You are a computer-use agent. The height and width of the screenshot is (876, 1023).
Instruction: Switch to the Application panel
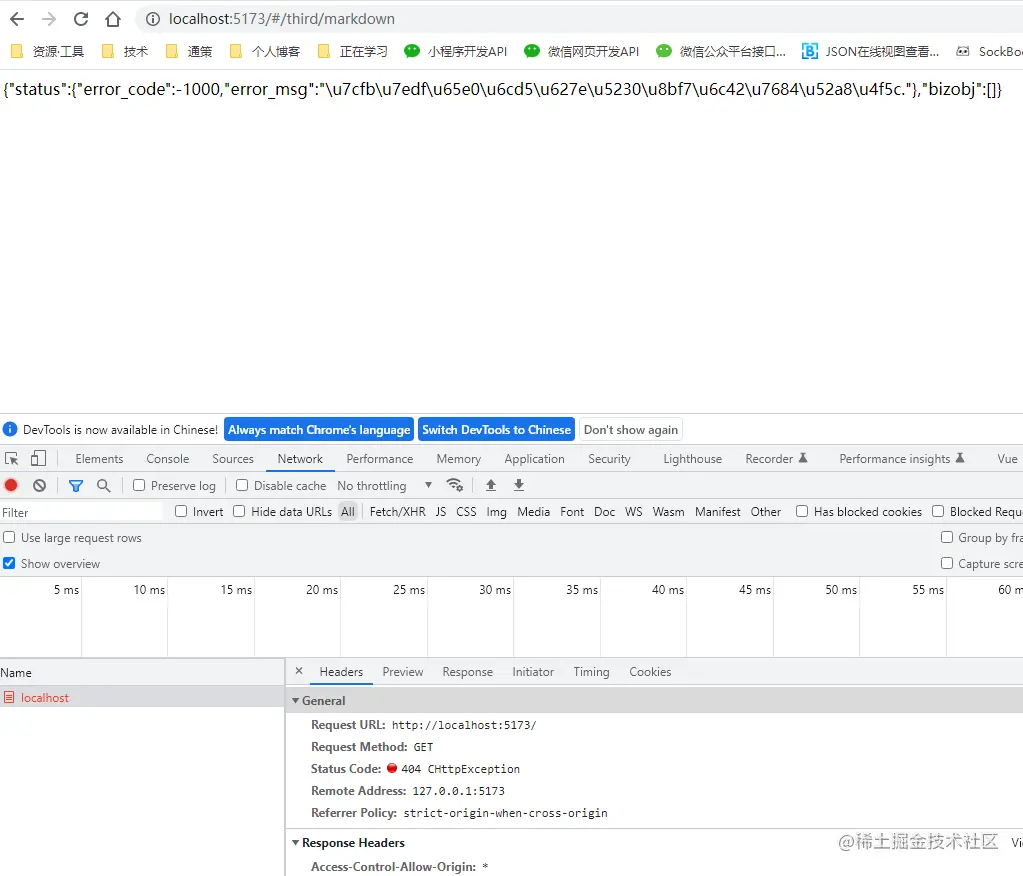click(x=534, y=459)
